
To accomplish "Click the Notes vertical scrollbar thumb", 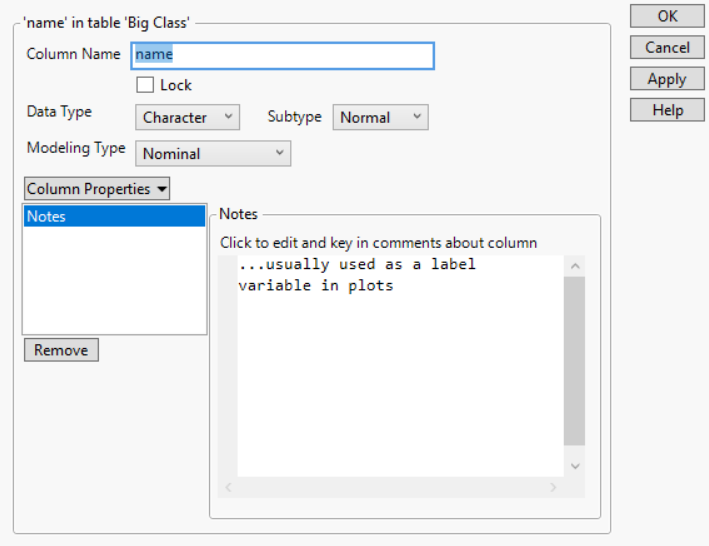I will click(x=574, y=360).
